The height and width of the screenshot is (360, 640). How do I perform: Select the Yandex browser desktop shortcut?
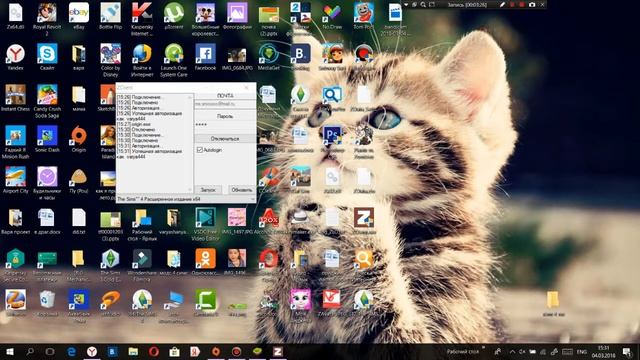pyautogui.click(x=16, y=57)
